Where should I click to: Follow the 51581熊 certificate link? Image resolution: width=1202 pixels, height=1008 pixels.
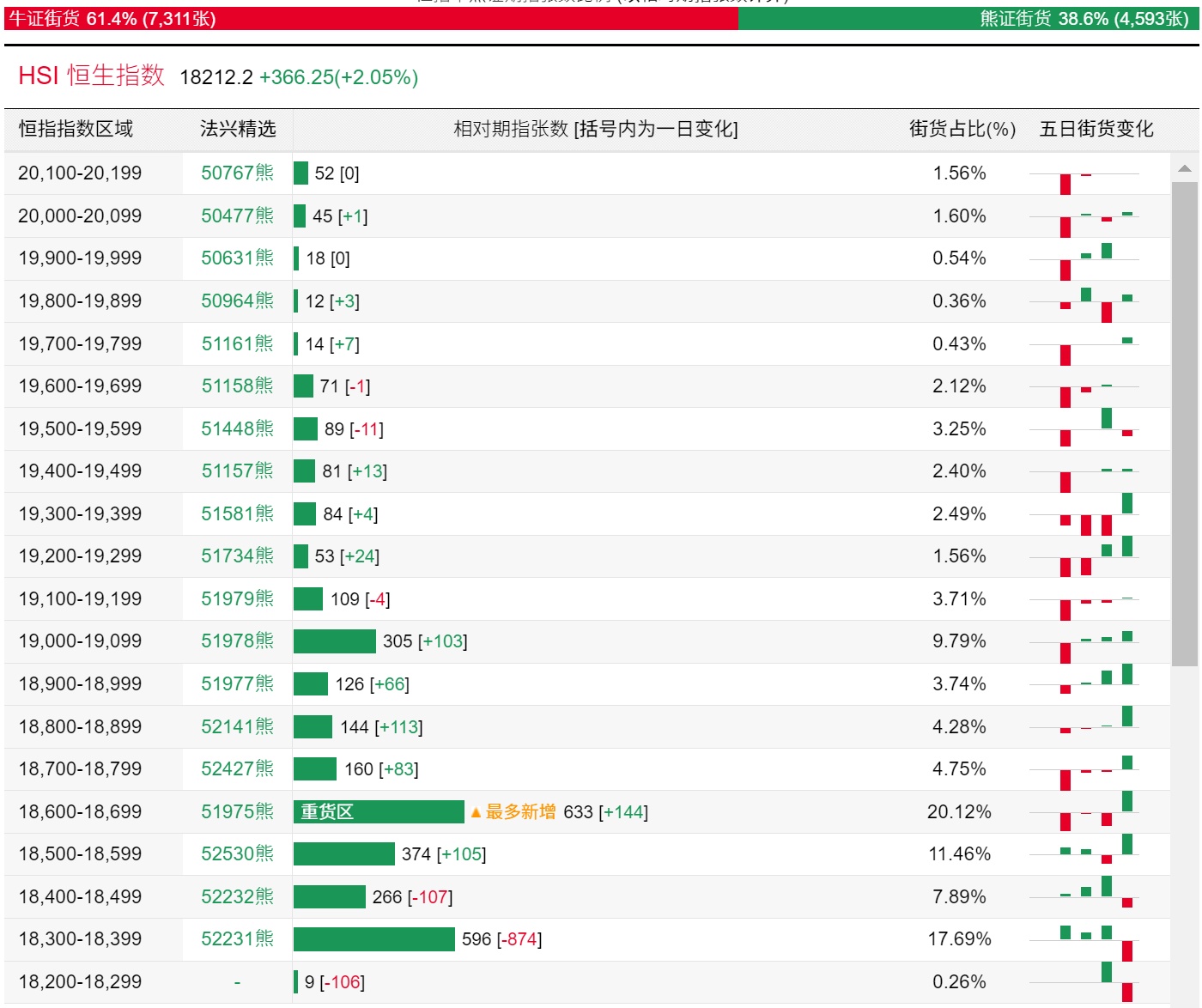tap(237, 514)
